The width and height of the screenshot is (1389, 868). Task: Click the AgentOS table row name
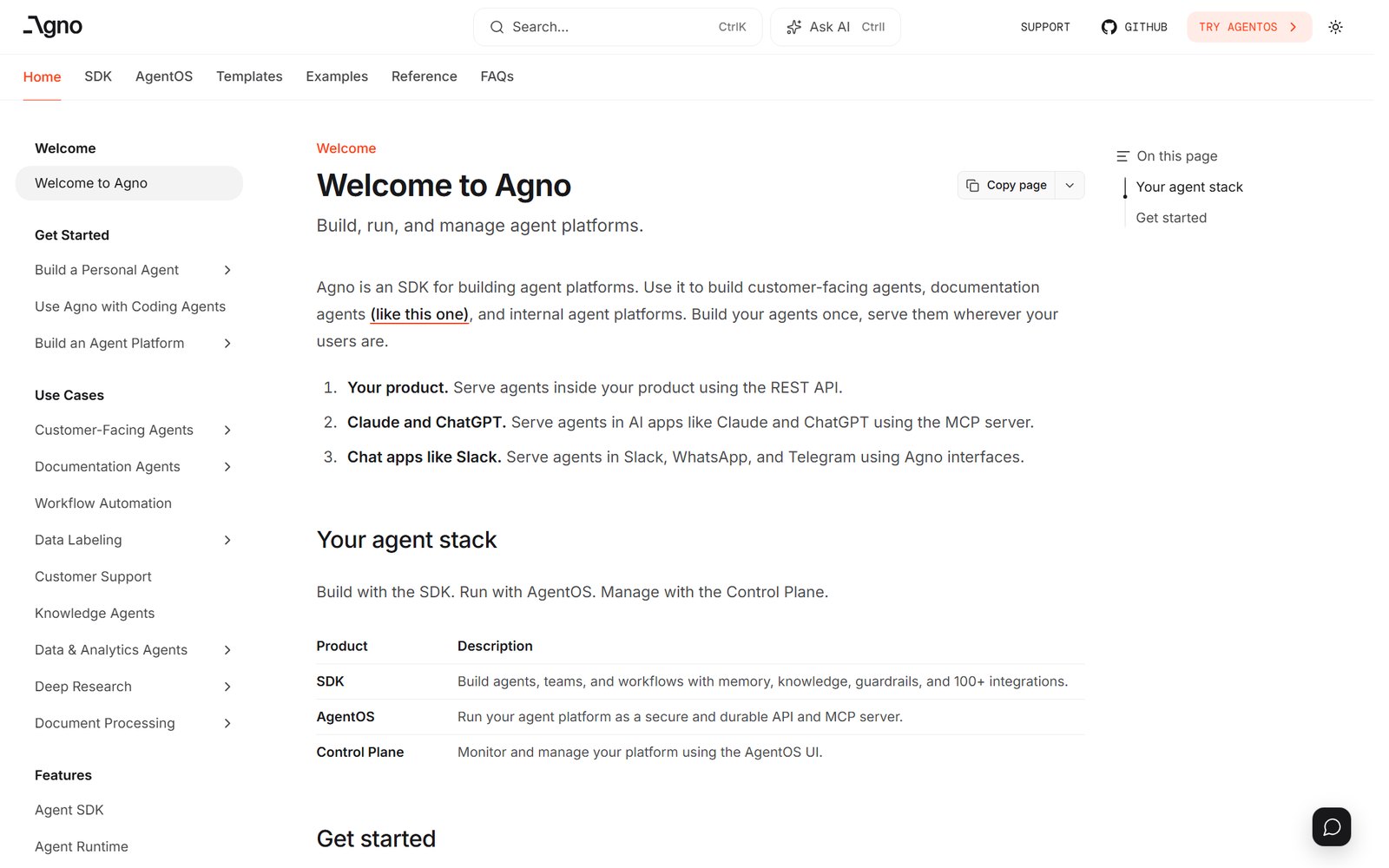tap(346, 717)
